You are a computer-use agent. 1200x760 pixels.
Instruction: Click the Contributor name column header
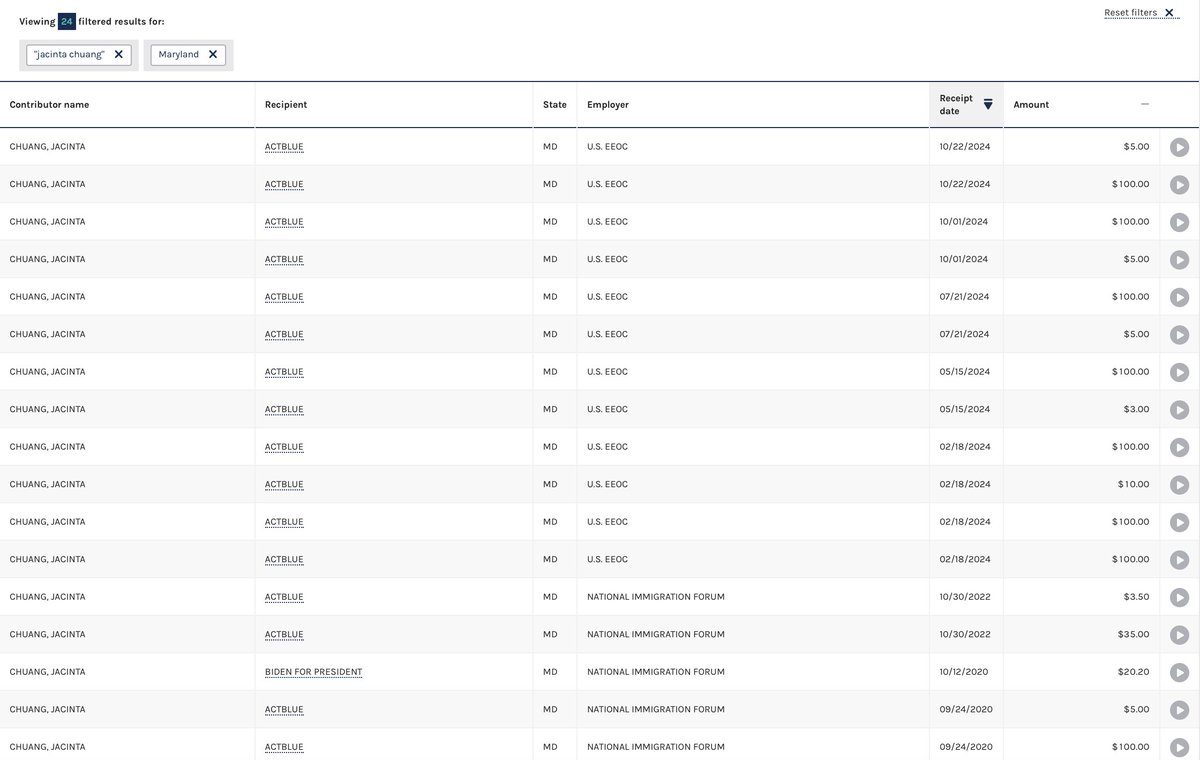pos(49,104)
